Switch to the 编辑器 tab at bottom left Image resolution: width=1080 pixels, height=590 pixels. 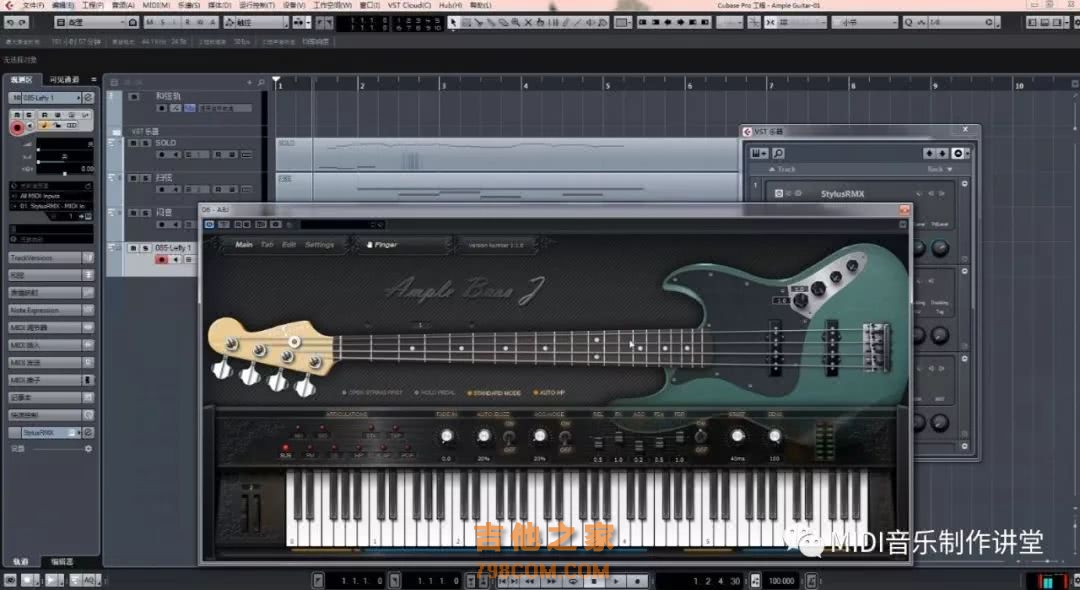61,562
